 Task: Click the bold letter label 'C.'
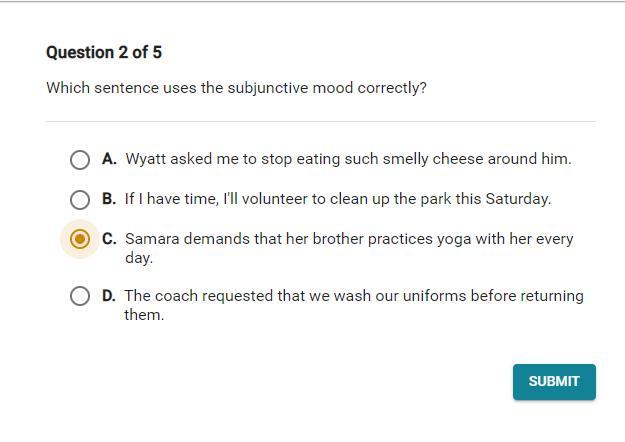click(109, 239)
